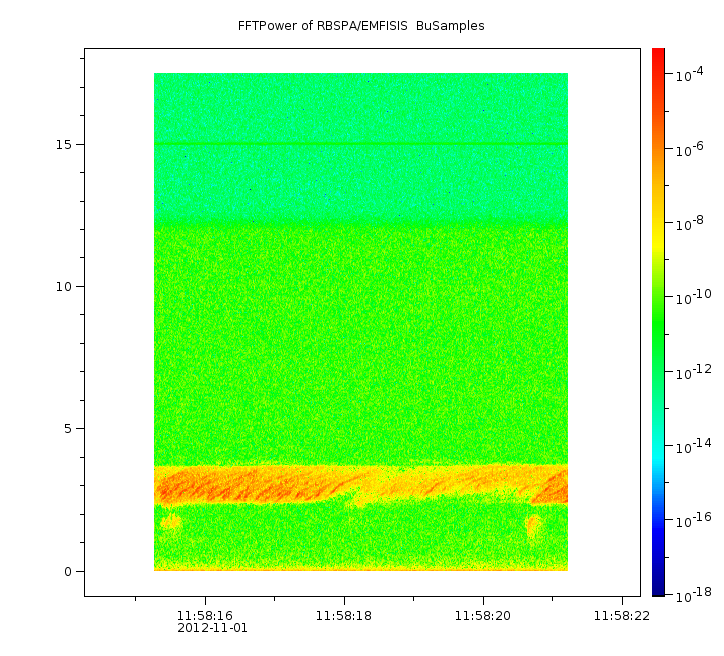Click the orange-red band in the spectrogram
Viewport: 724px width, 656px height.
(x=250, y=487)
